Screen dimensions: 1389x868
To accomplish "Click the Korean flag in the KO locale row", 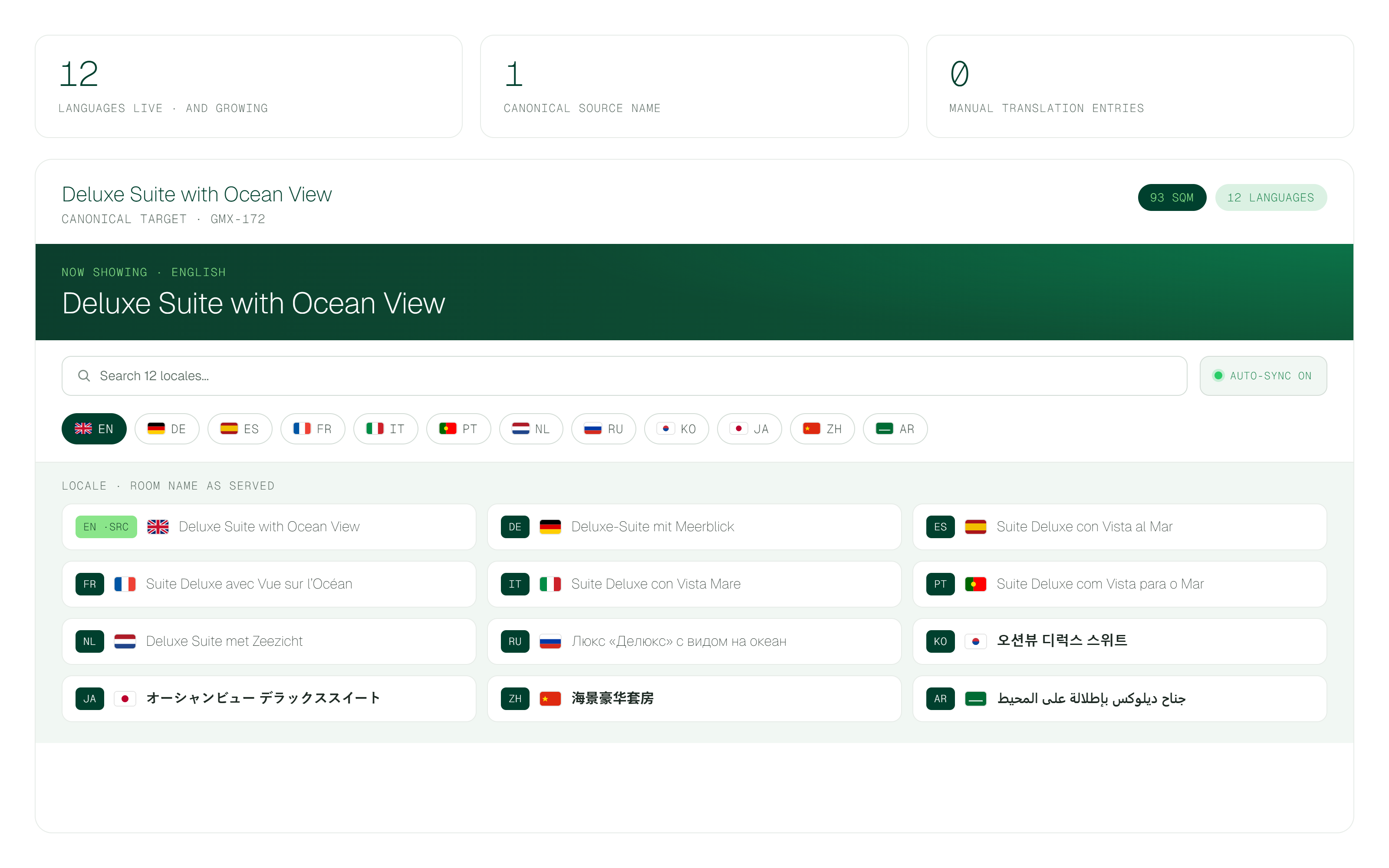I will (976, 641).
